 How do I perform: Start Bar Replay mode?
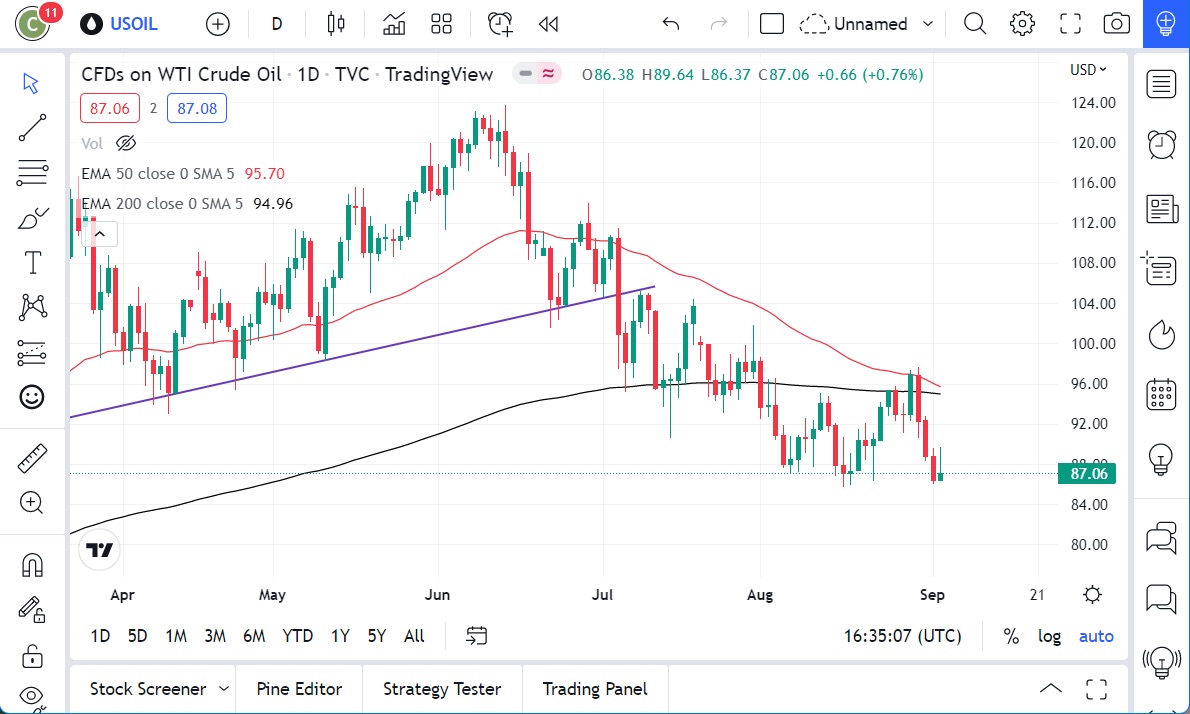(548, 23)
